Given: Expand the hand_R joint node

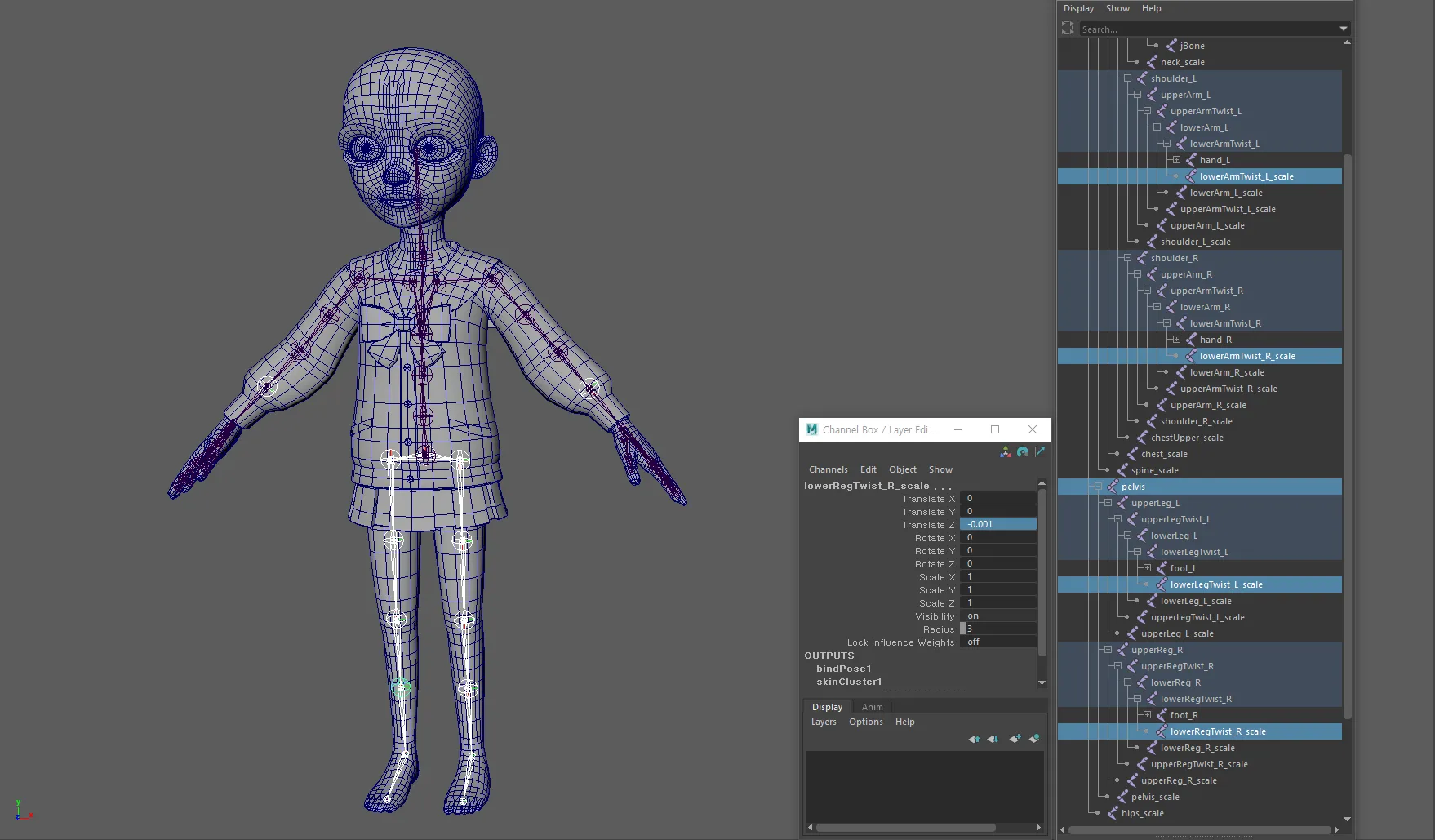Looking at the screenshot, I should [x=1176, y=340].
